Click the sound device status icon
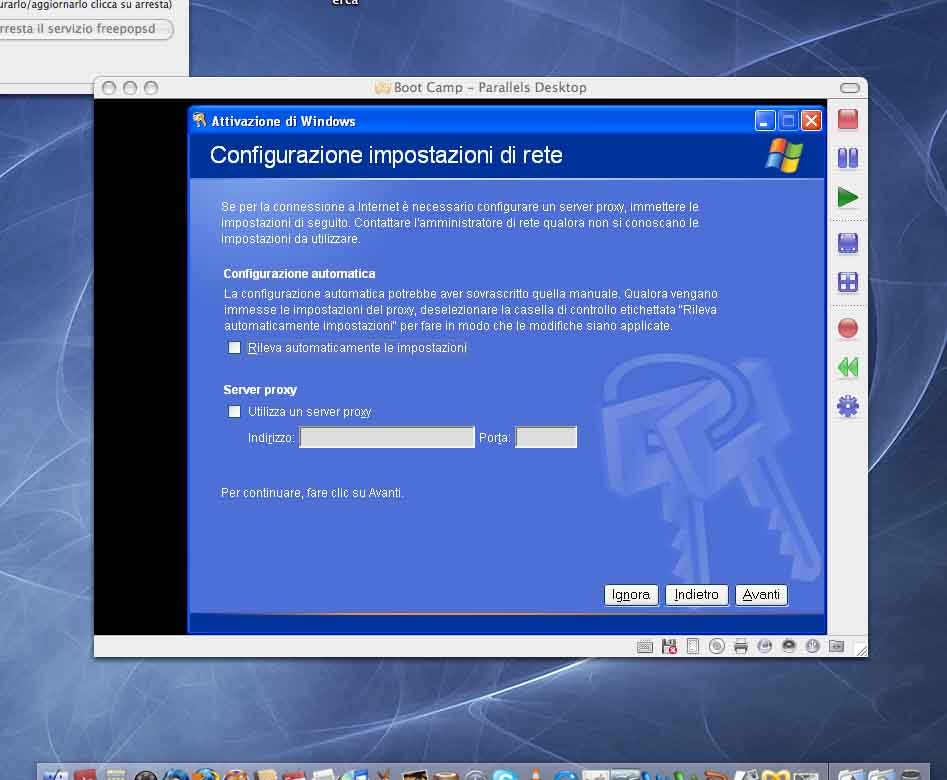947x780 pixels. [789, 646]
